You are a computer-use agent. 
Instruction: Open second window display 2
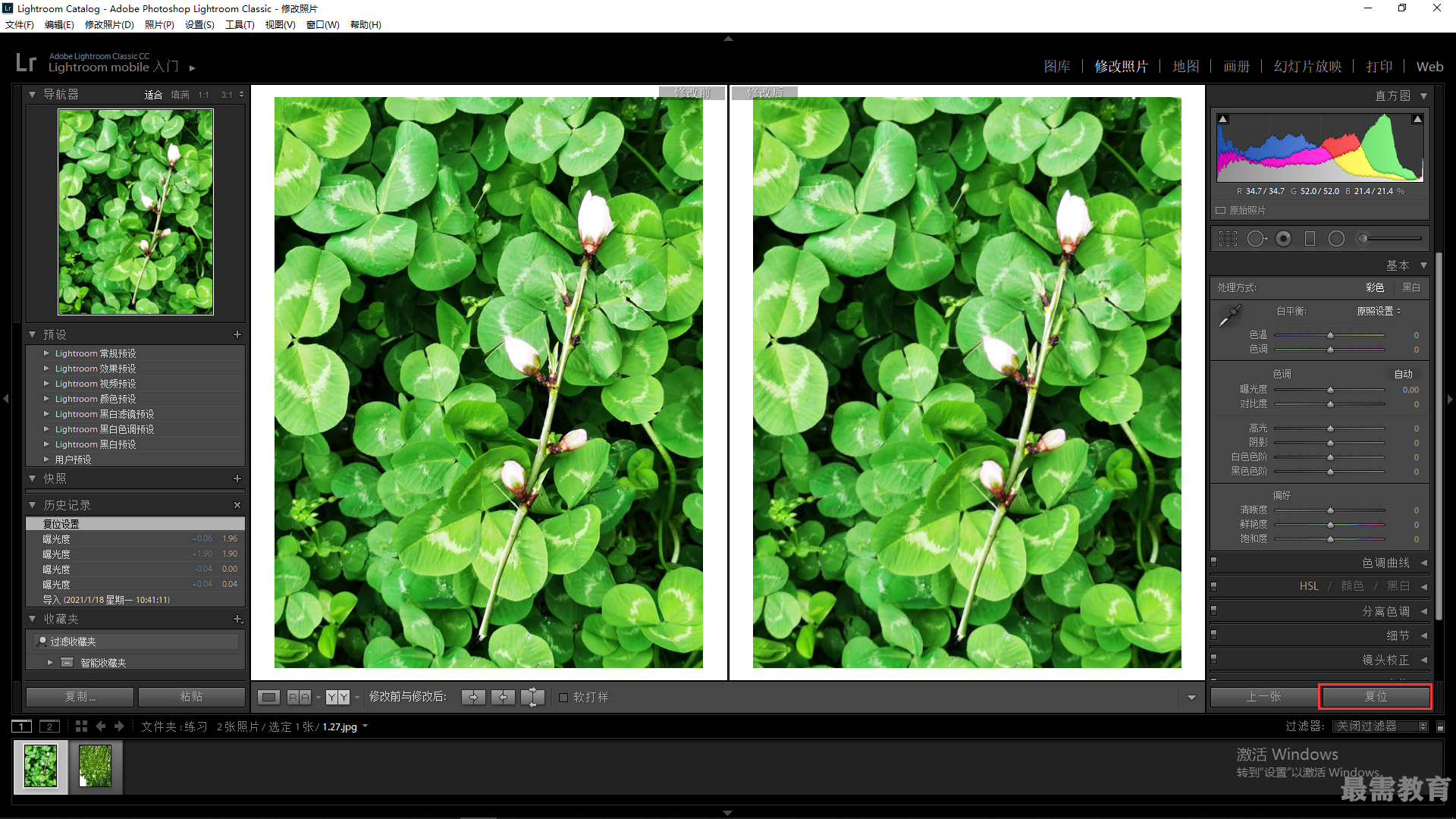point(49,726)
